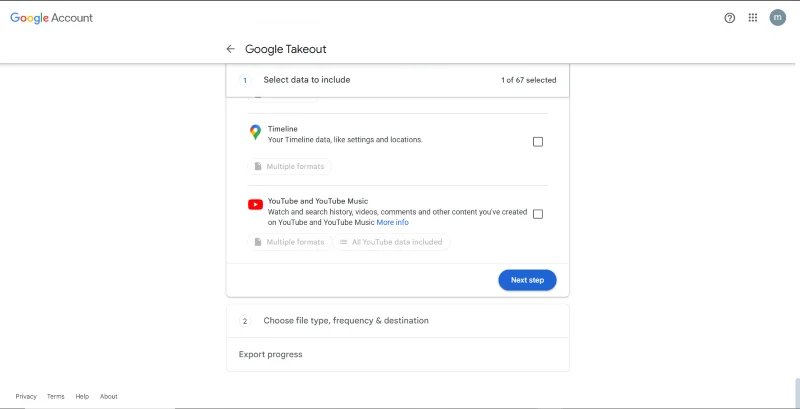This screenshot has width=800, height=409.
Task: Click the '1 of 67 selected' text
Action: click(529, 80)
